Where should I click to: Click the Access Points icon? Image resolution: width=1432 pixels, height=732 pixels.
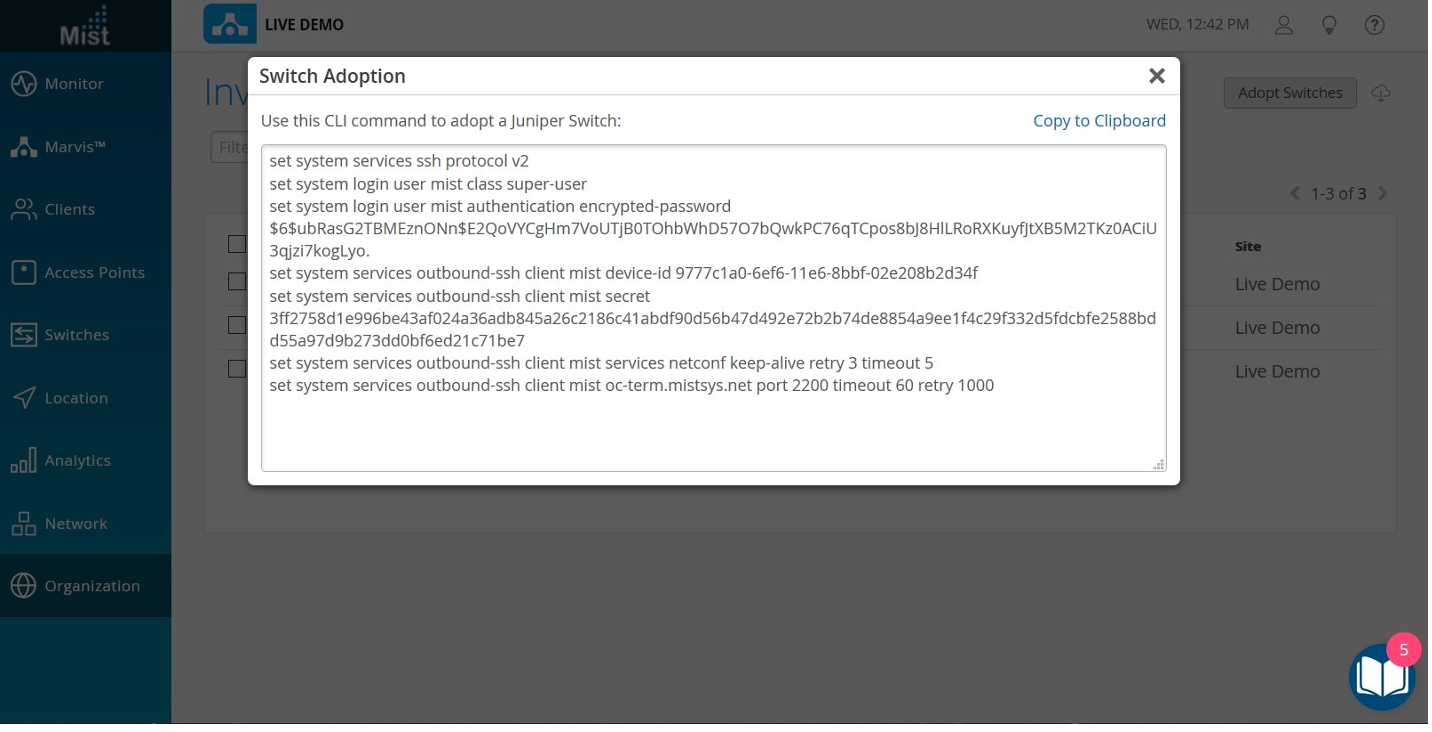point(24,272)
